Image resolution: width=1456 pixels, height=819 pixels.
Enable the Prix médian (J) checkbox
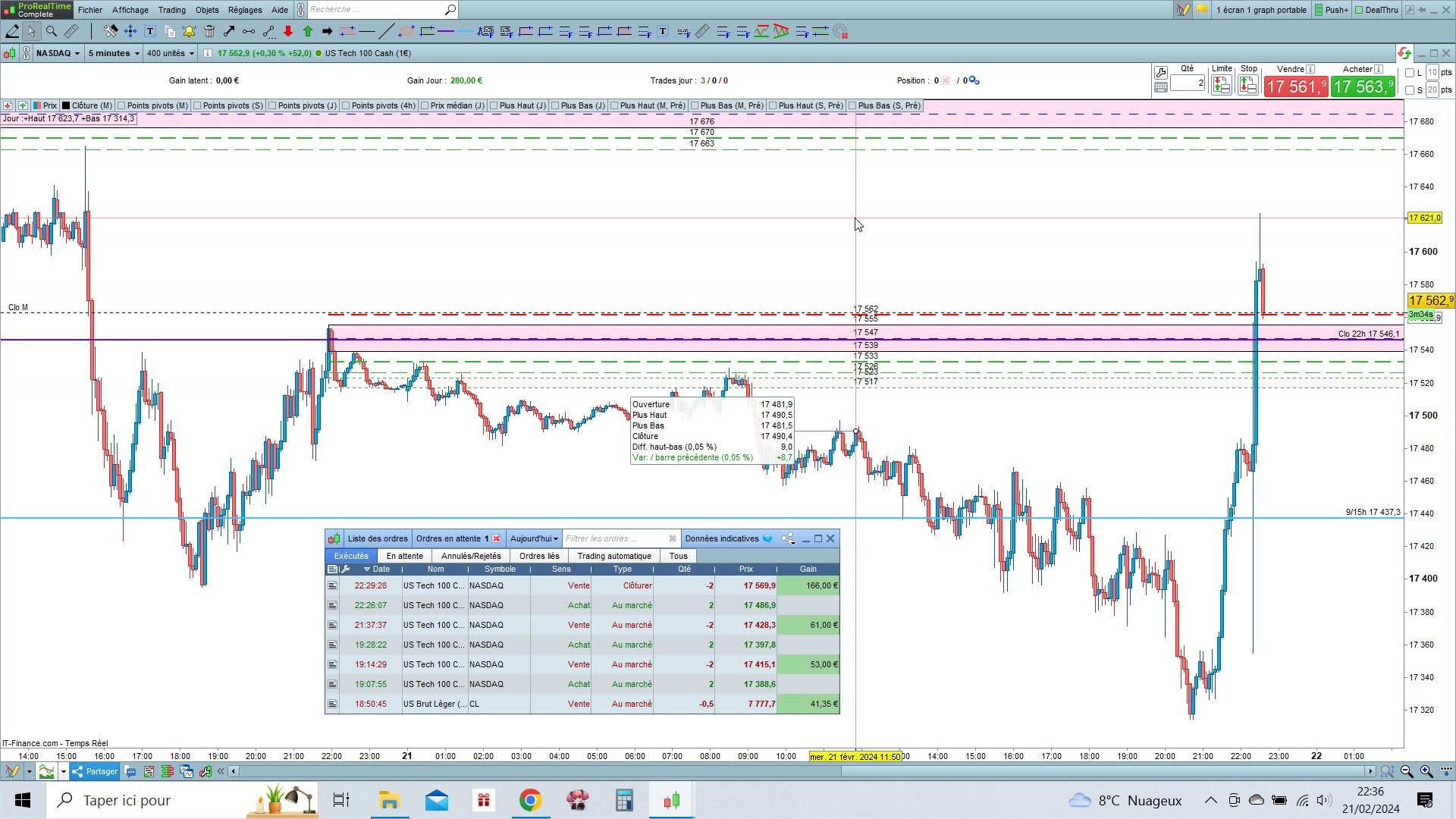[x=425, y=106]
